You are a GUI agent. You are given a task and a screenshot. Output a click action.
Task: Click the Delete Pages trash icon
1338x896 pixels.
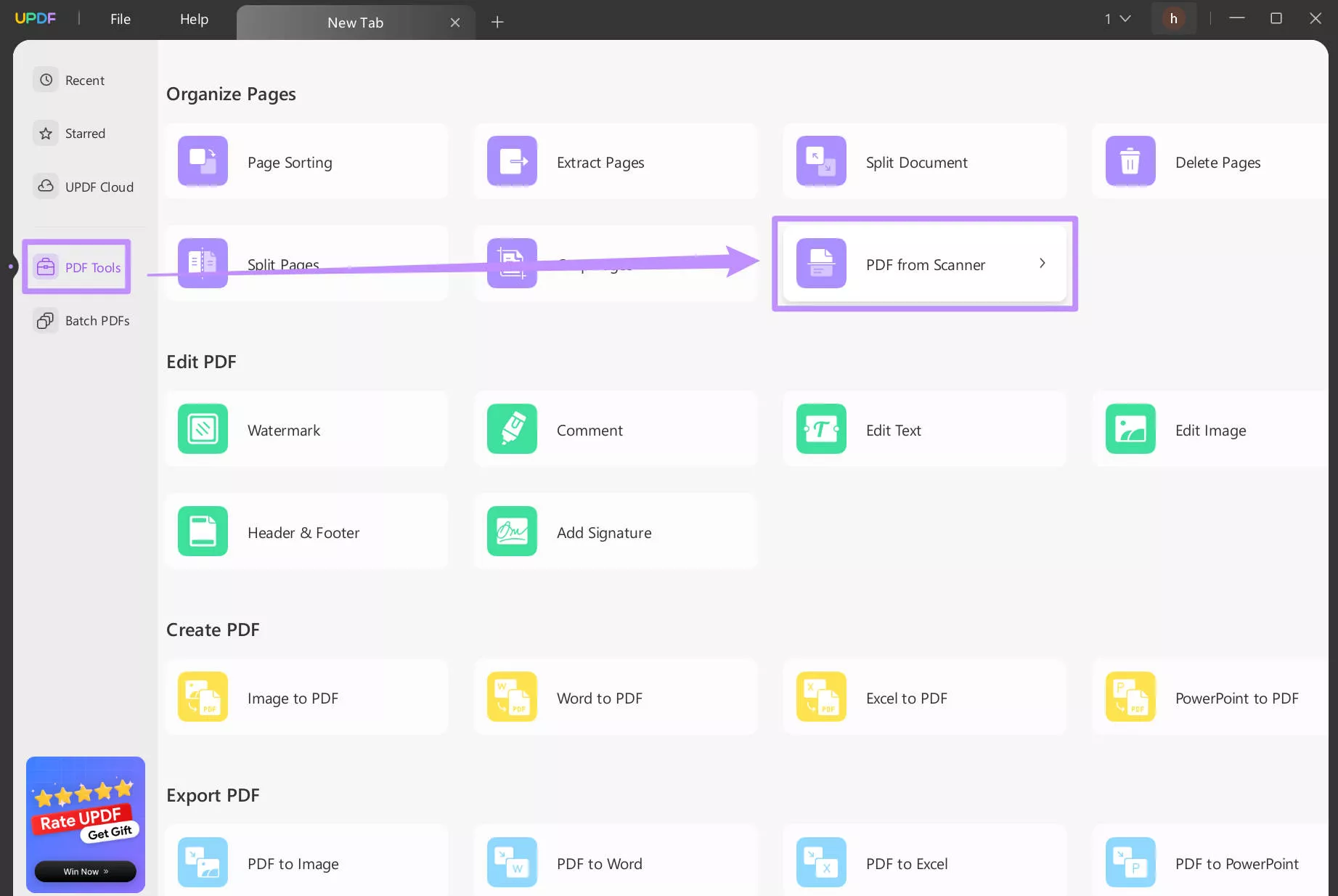click(x=1130, y=161)
